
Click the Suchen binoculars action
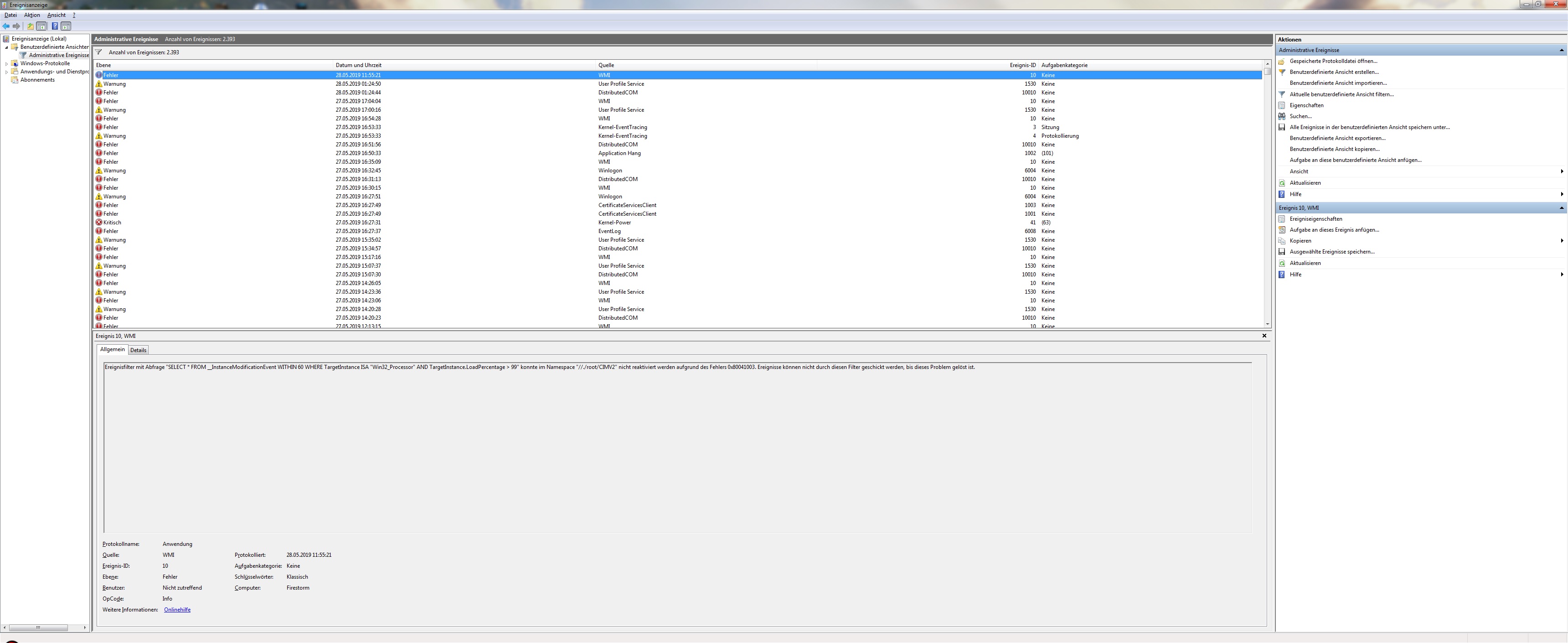tap(1301, 116)
